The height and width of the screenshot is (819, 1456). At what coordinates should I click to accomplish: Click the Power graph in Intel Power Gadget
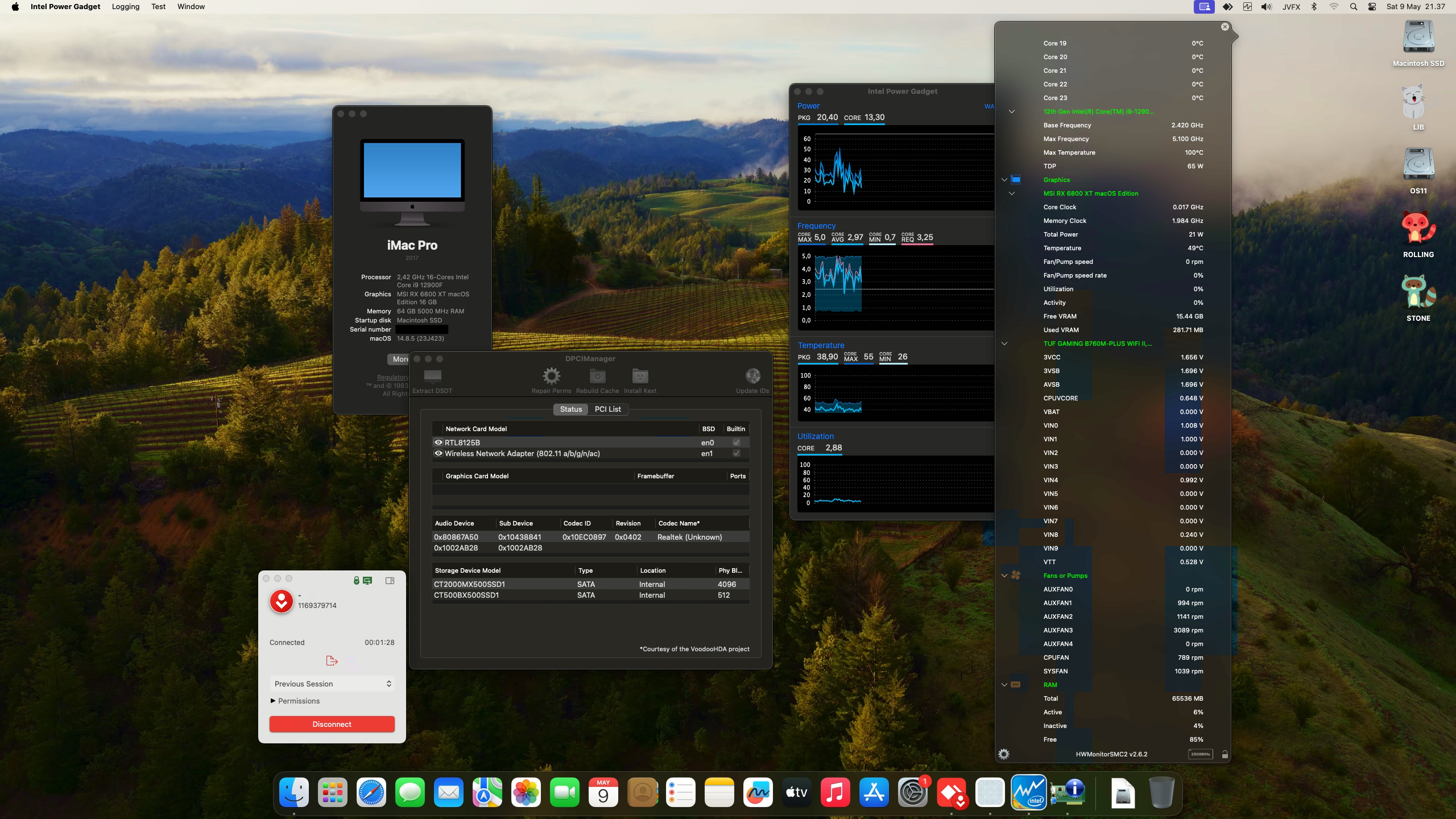pyautogui.click(x=896, y=168)
